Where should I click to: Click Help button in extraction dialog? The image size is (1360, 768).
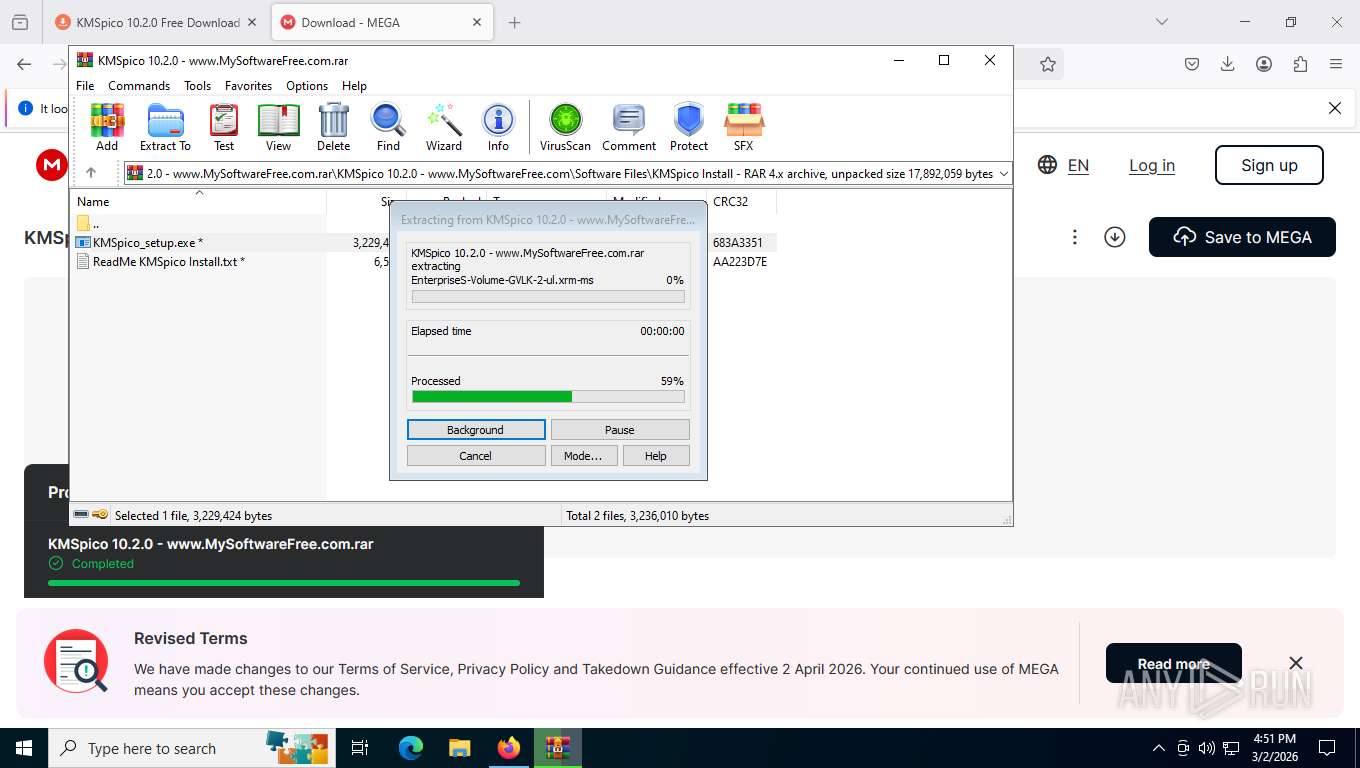[x=656, y=456]
